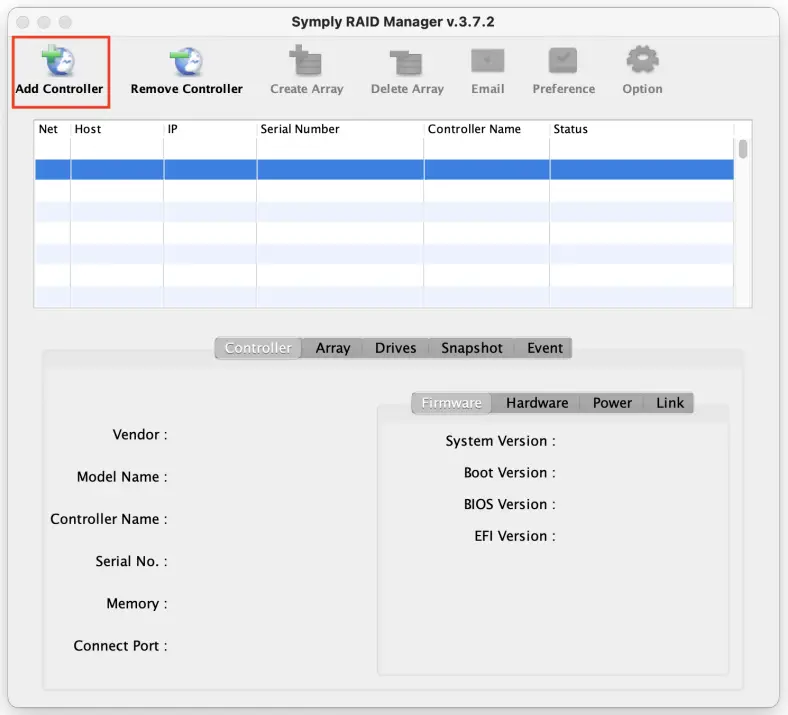Click the Remove Controller text label
Viewport: 788px width, 715px height.
click(x=186, y=88)
